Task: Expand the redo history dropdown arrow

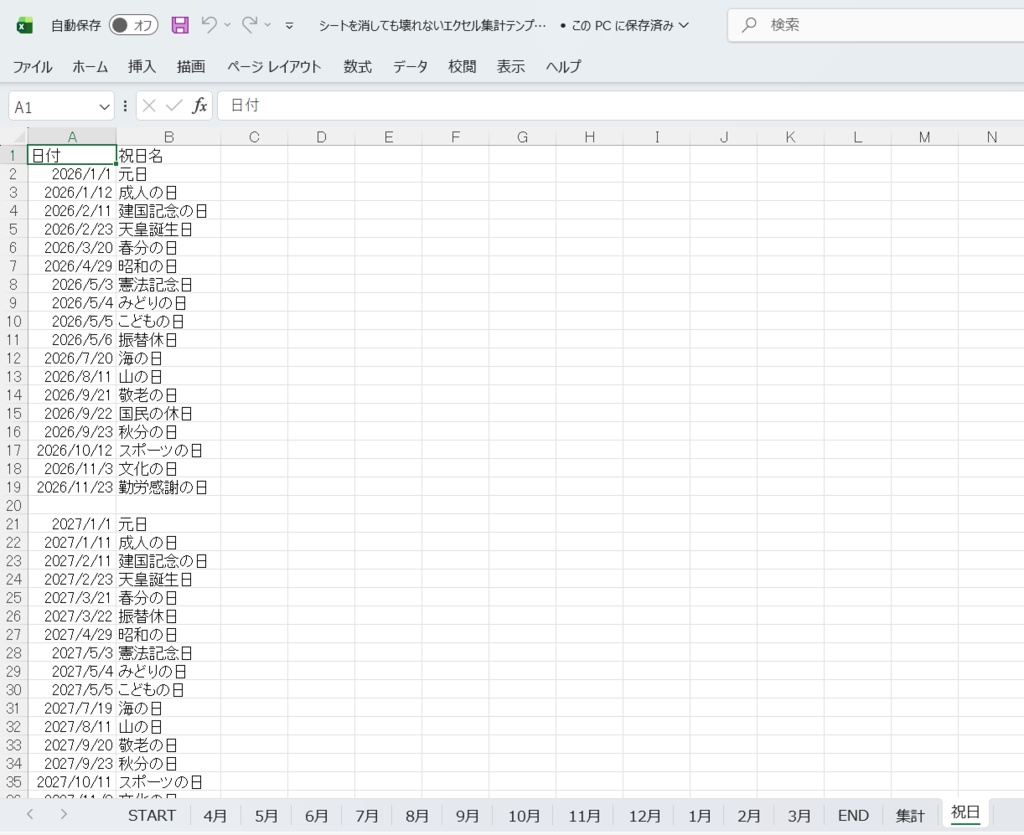Action: (x=268, y=25)
